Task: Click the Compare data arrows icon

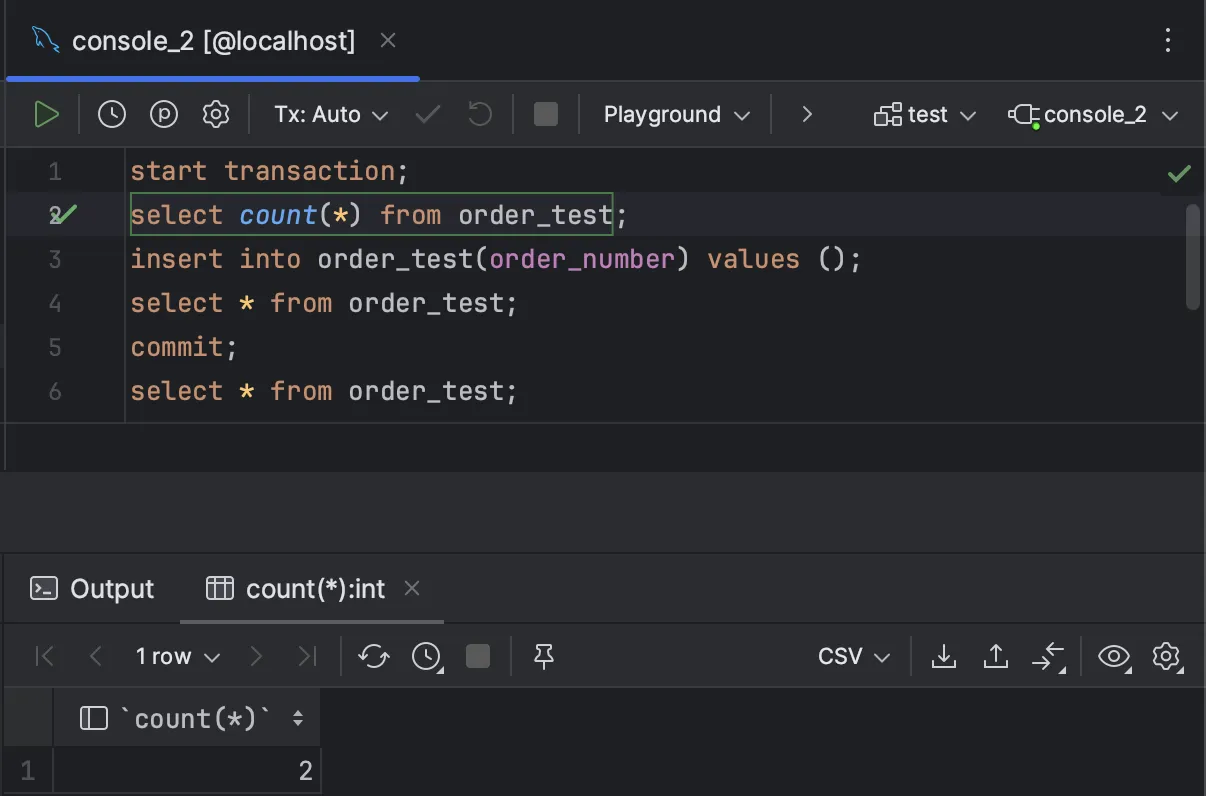Action: [x=1048, y=657]
